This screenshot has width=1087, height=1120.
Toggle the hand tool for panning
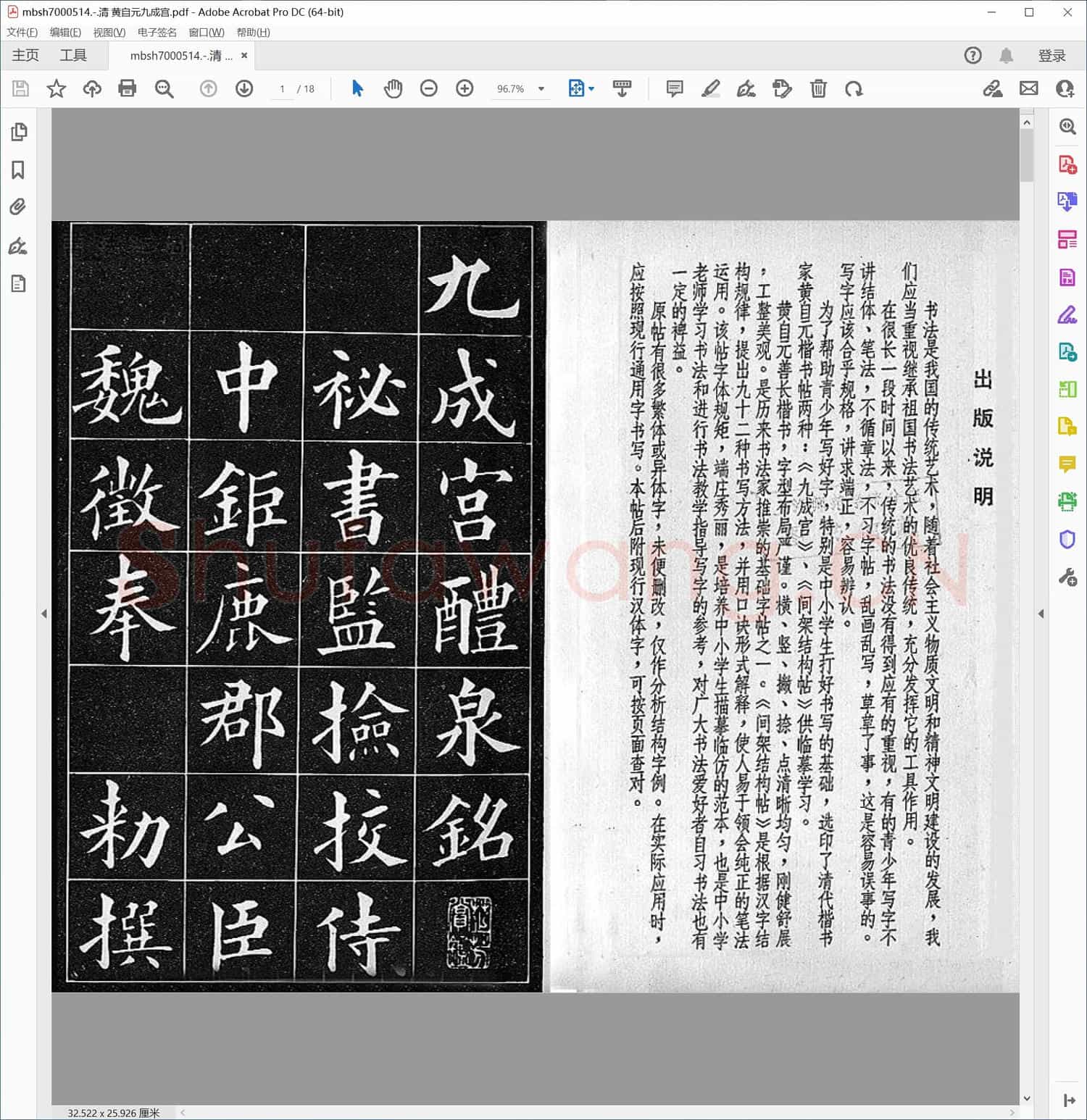[x=393, y=88]
